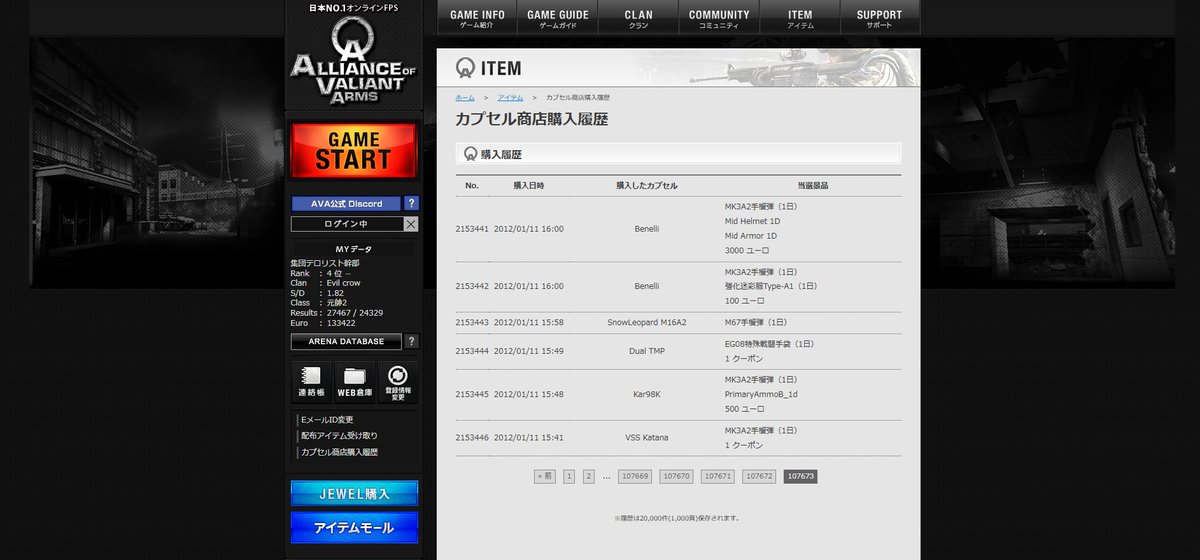This screenshot has width=1200, height=560.
Task: Click the 購入履歴 section header
Action: pos(678,154)
